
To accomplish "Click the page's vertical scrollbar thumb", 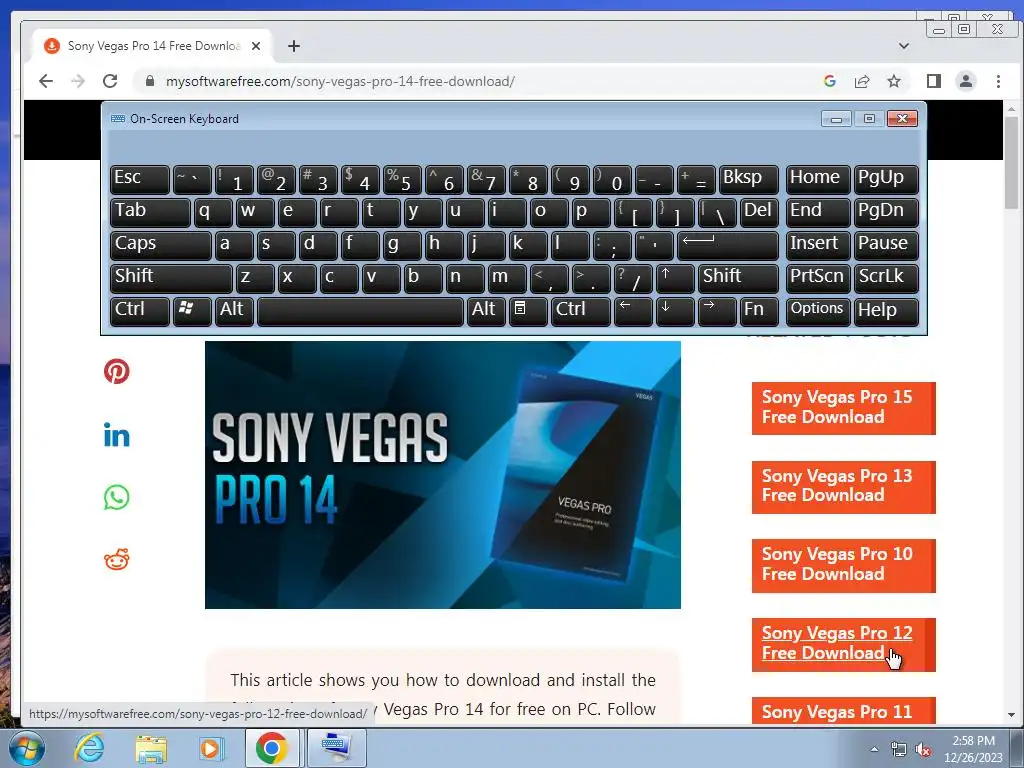I will pos(1011,163).
